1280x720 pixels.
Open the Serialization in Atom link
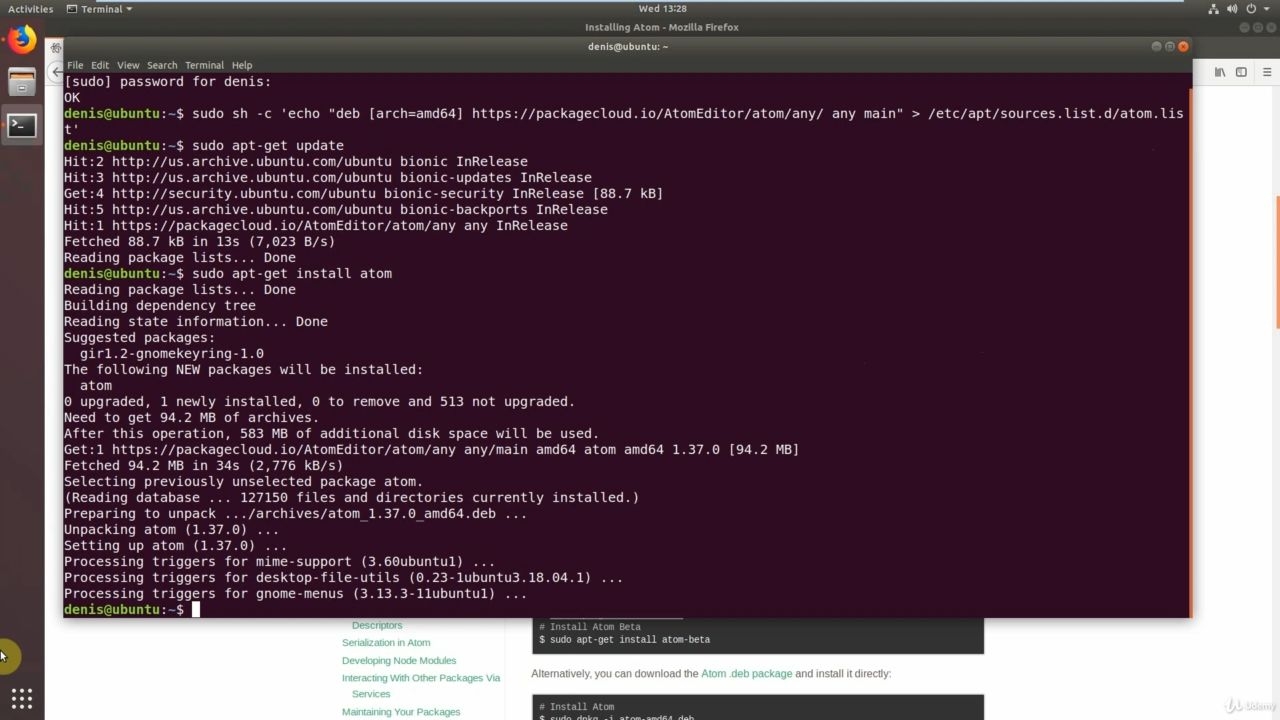coord(386,643)
